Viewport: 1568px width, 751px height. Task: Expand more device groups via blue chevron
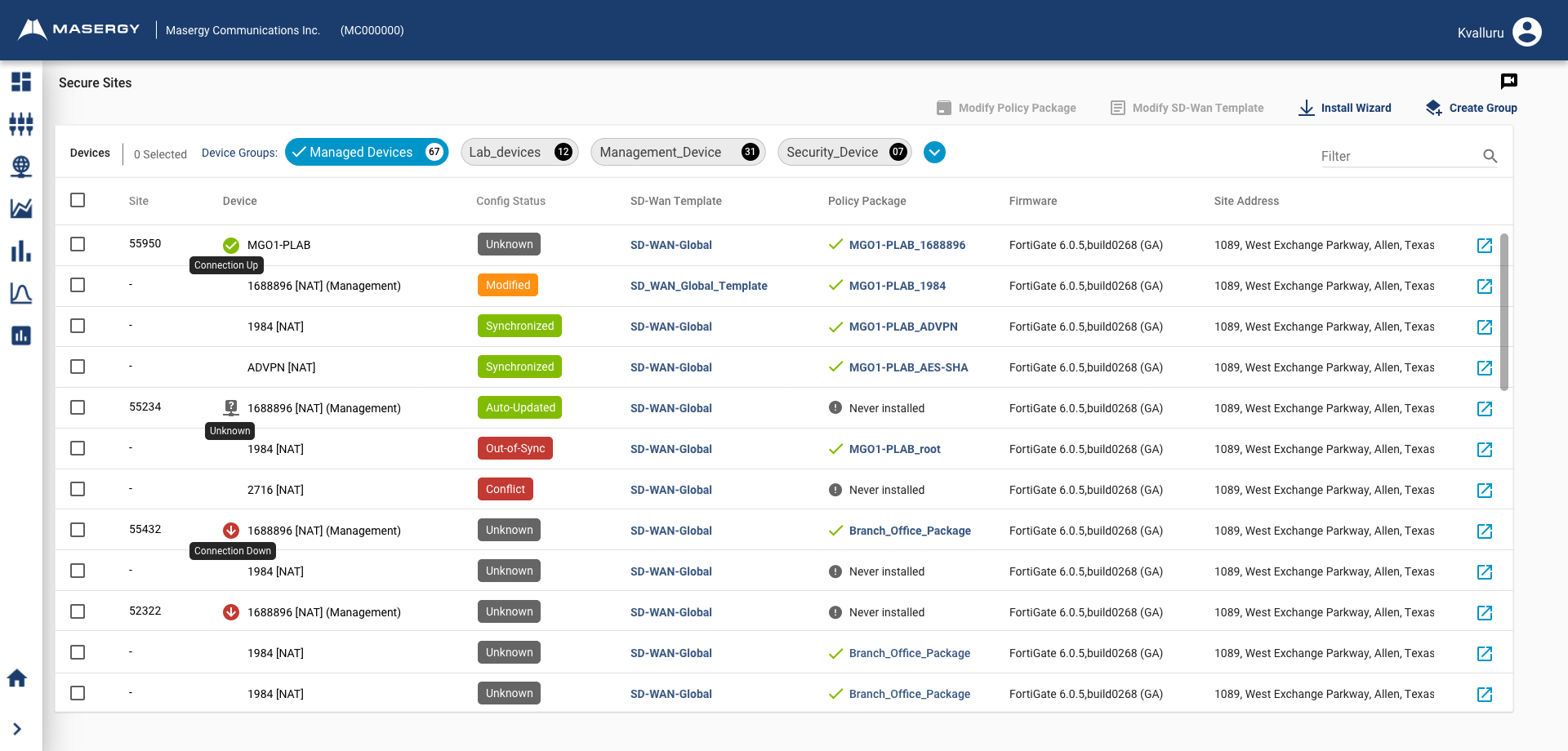(934, 152)
